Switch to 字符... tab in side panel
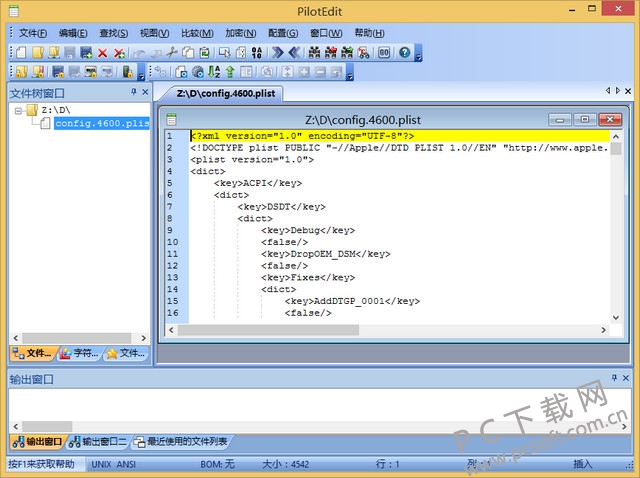Screen dimensions: 640x478 (x=80, y=353)
